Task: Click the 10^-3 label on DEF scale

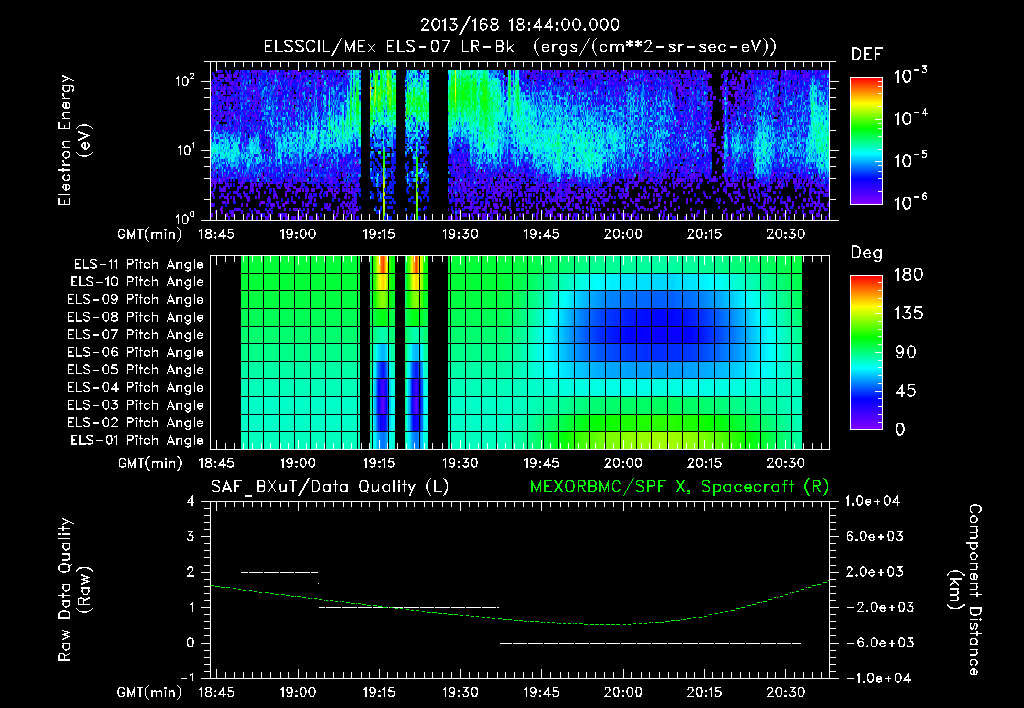Action: click(x=910, y=76)
